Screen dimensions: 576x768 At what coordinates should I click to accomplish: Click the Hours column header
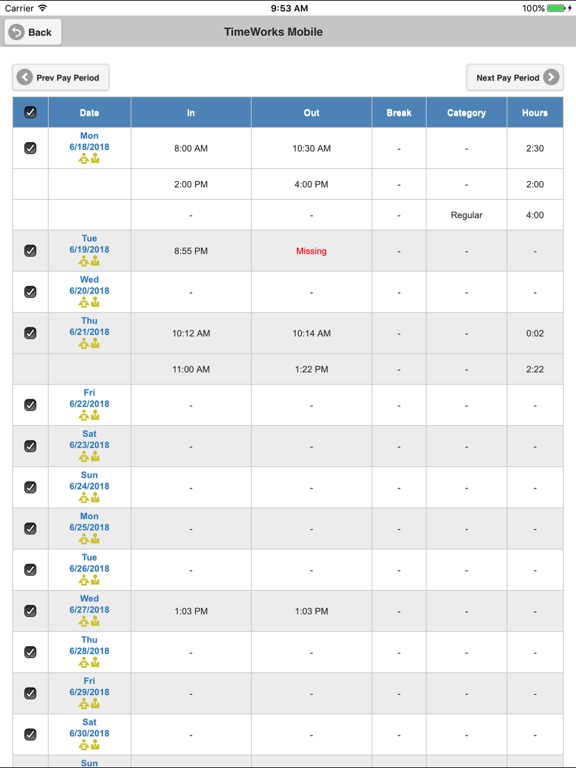tap(535, 112)
